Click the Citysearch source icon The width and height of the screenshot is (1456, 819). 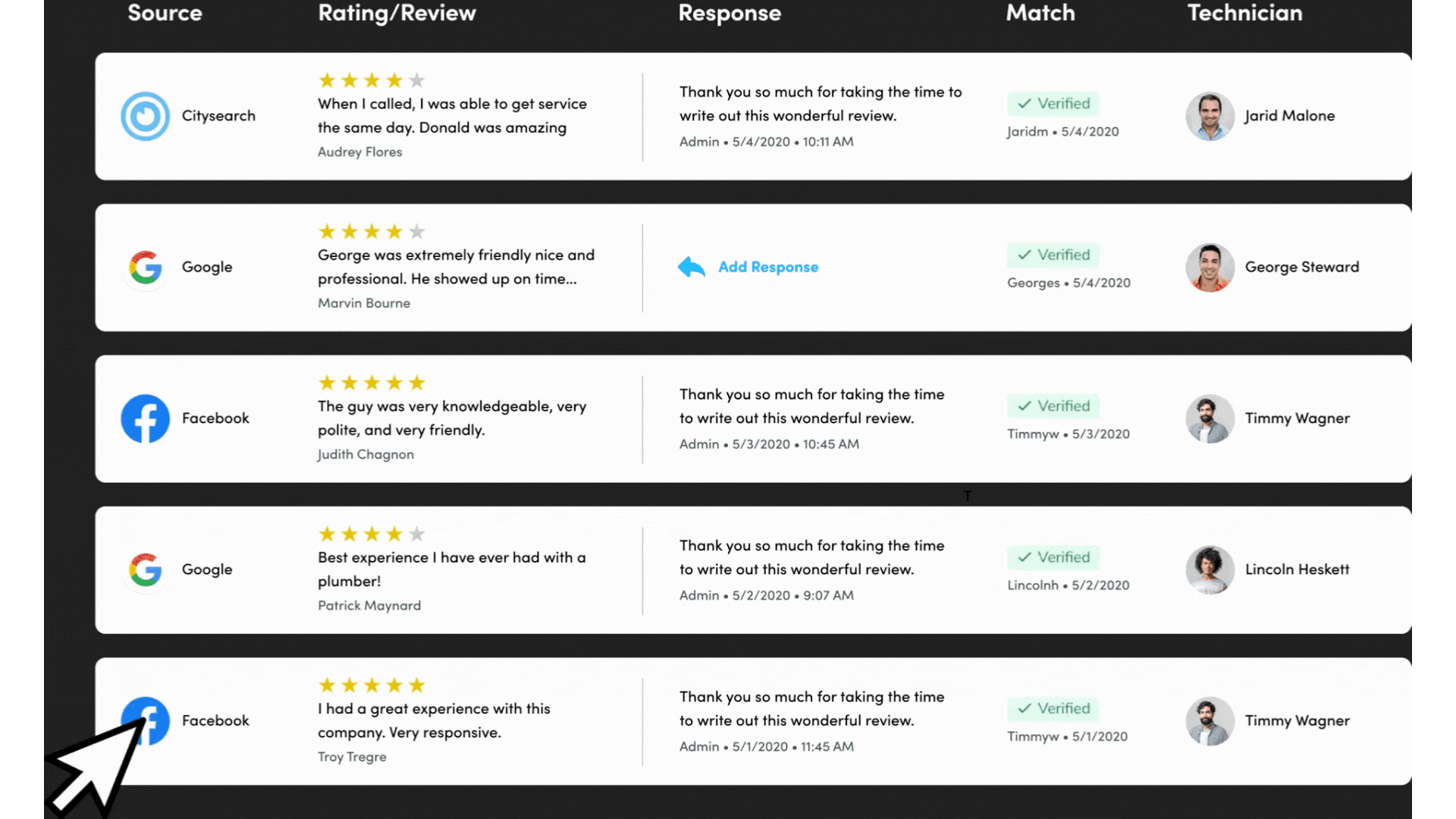144,115
